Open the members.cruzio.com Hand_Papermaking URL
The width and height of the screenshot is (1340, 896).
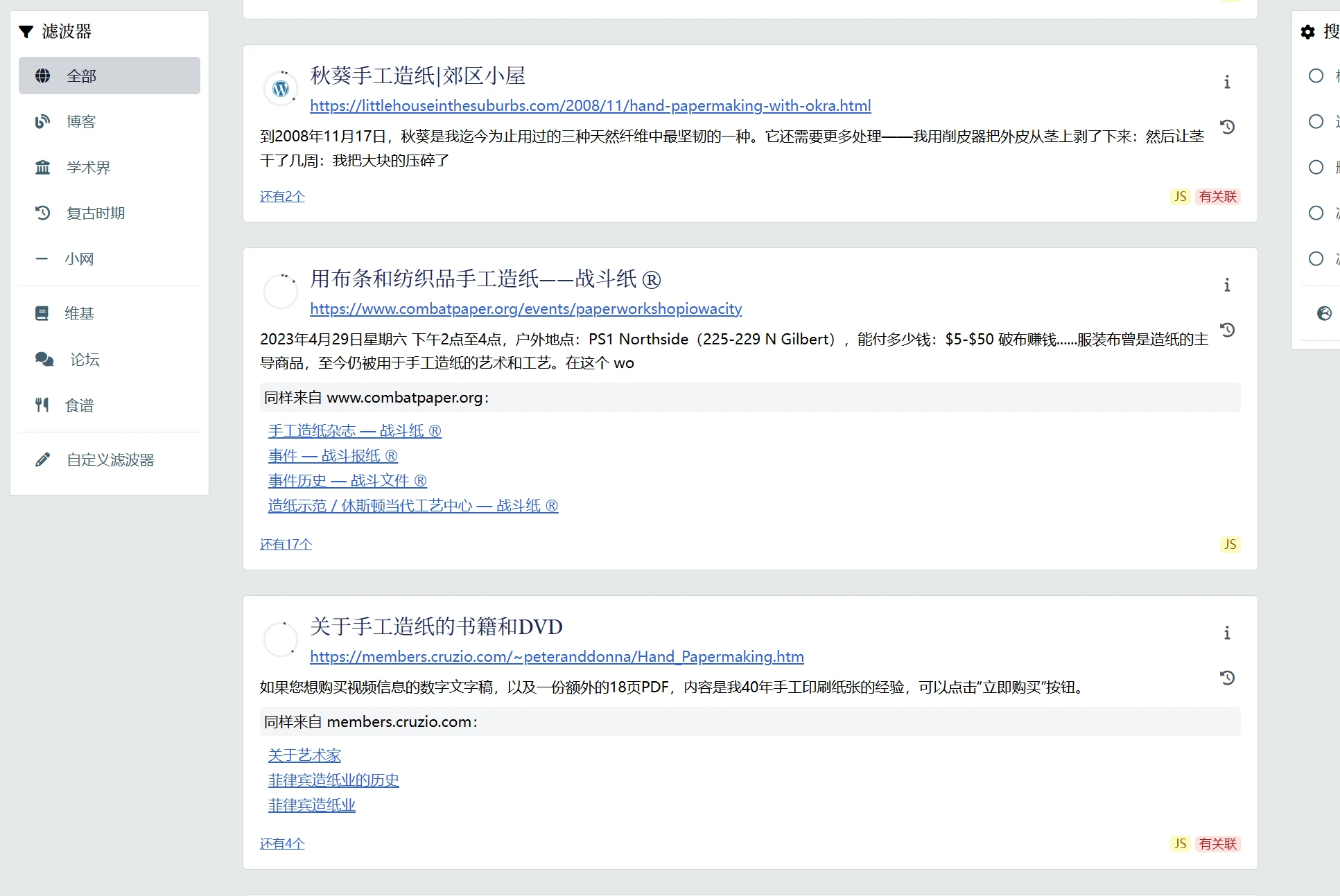[x=557, y=656]
